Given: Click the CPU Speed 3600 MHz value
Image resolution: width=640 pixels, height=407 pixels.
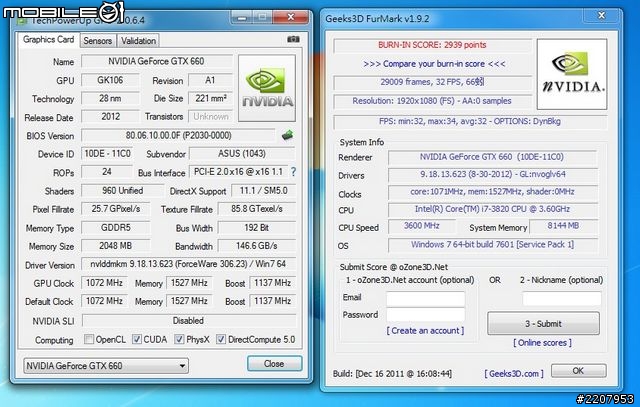Looking at the screenshot, I should pyautogui.click(x=422, y=226).
